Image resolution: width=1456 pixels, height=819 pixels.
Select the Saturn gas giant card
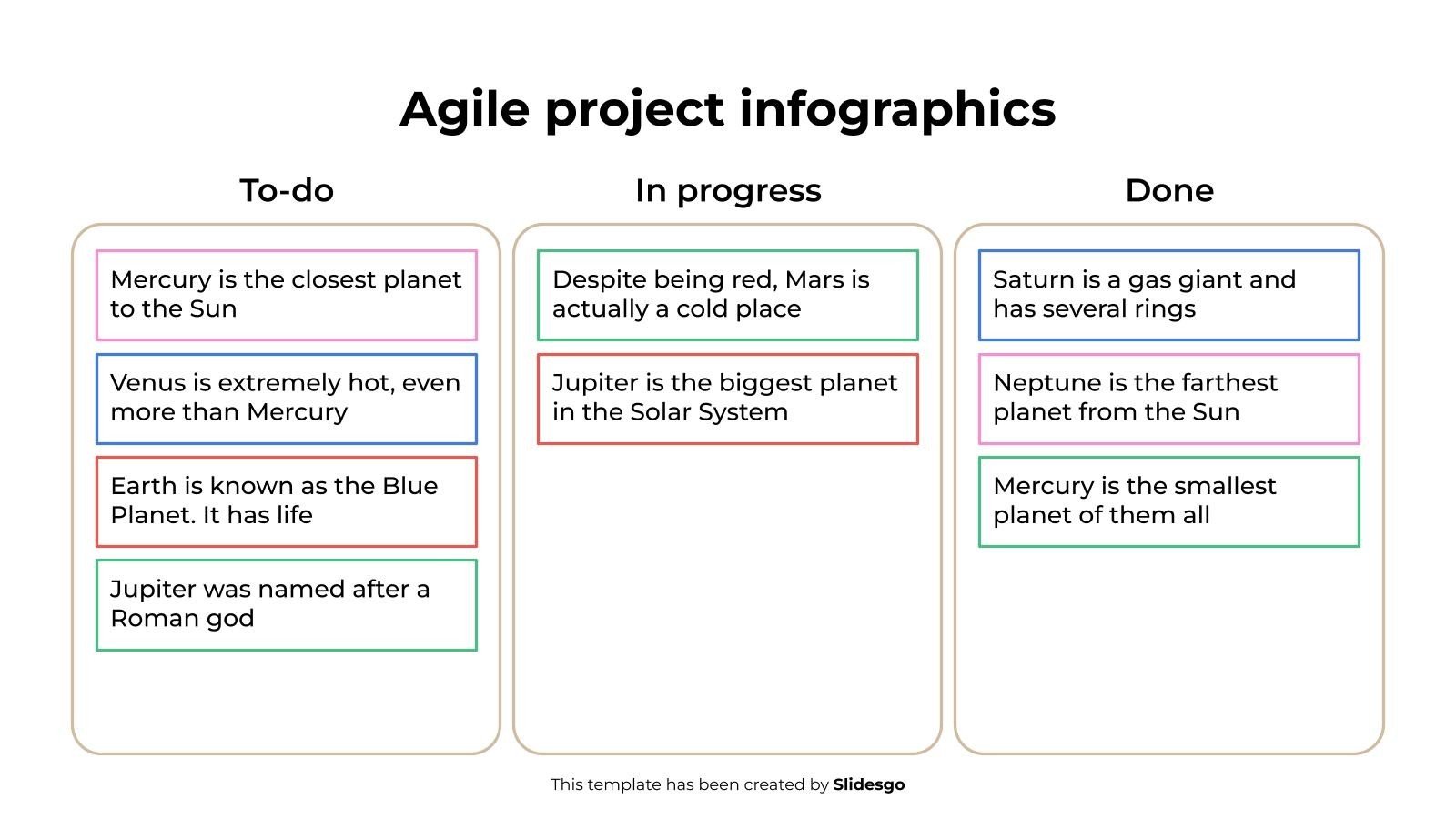(1169, 296)
